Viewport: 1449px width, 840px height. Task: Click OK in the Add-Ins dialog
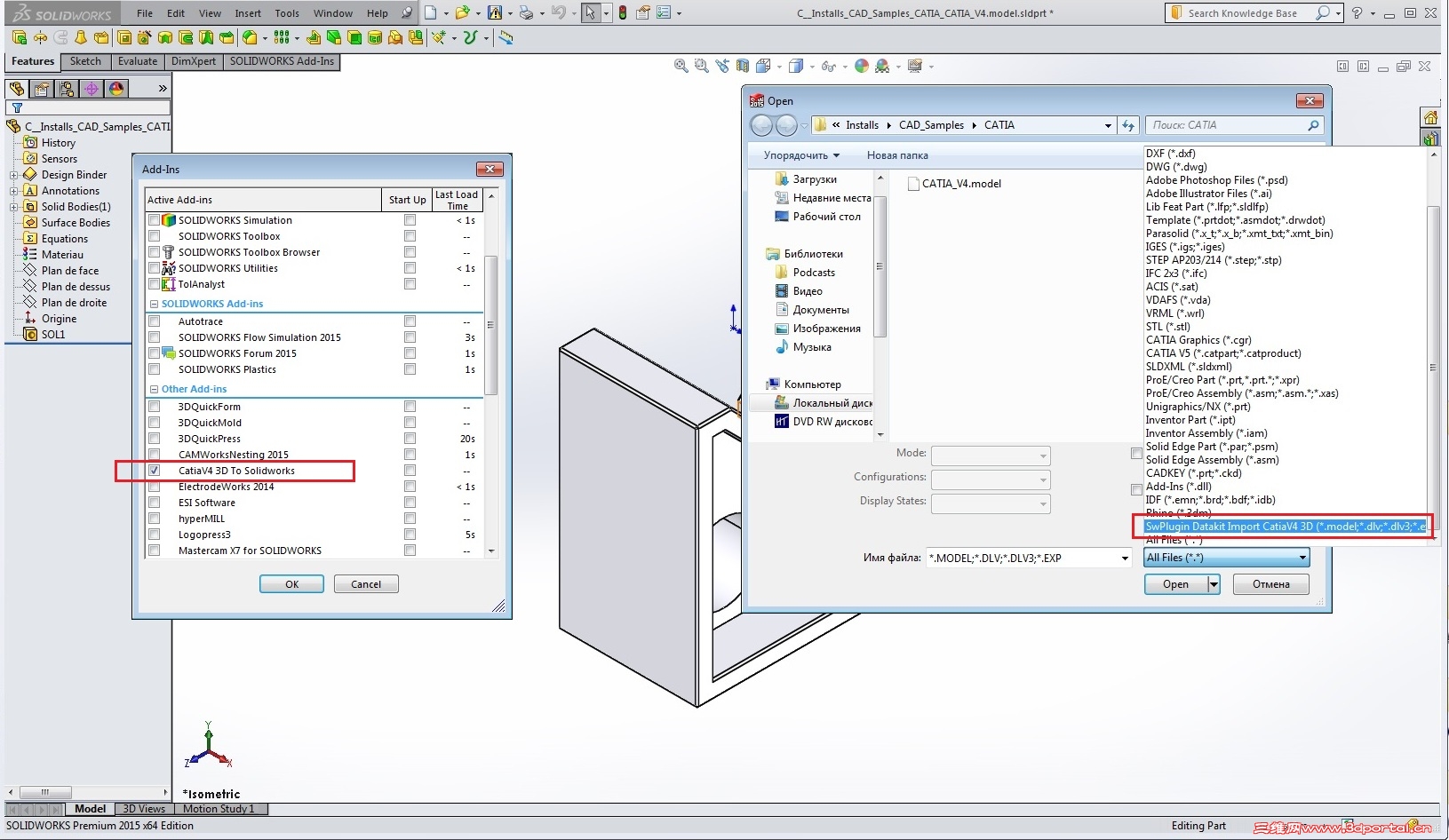[x=291, y=584]
